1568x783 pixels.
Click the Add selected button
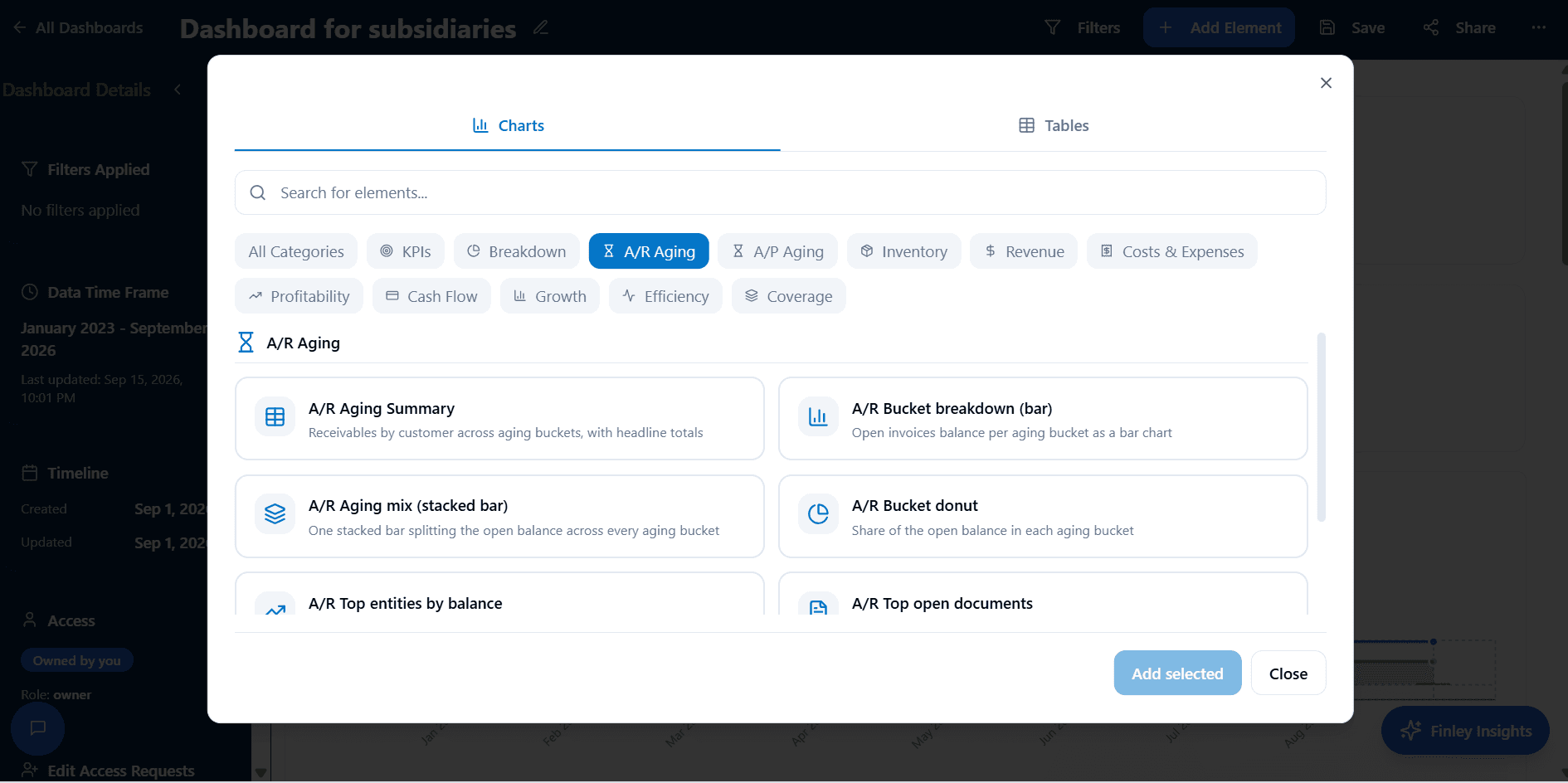[1177, 673]
